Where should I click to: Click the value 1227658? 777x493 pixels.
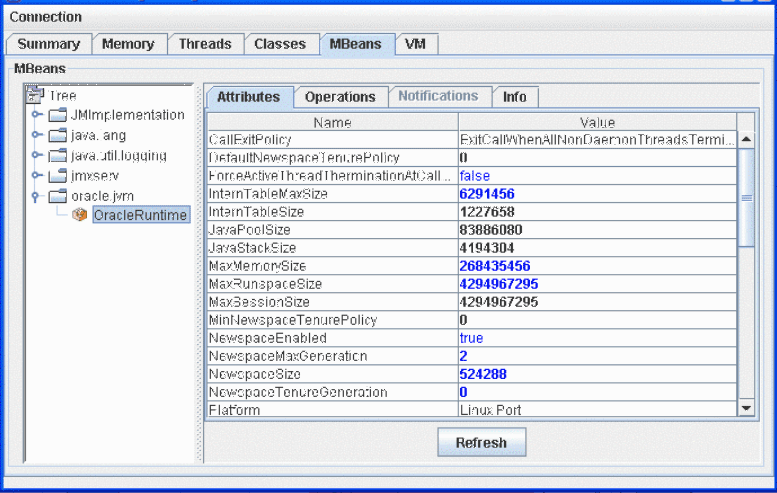point(487,212)
